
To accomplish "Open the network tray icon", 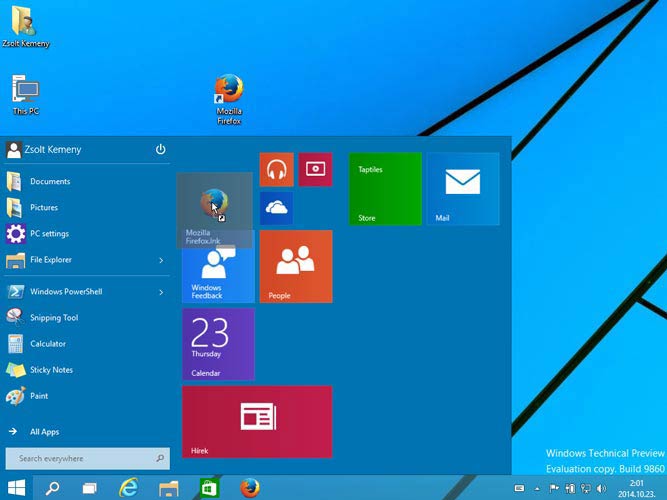I will [x=586, y=488].
